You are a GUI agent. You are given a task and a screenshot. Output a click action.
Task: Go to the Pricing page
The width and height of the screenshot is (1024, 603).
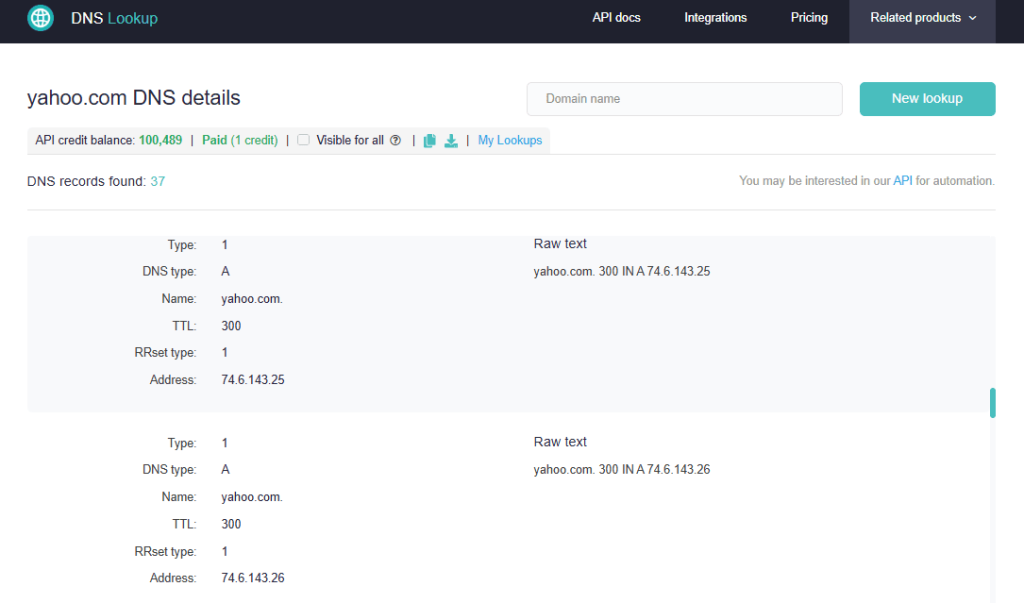pyautogui.click(x=809, y=17)
